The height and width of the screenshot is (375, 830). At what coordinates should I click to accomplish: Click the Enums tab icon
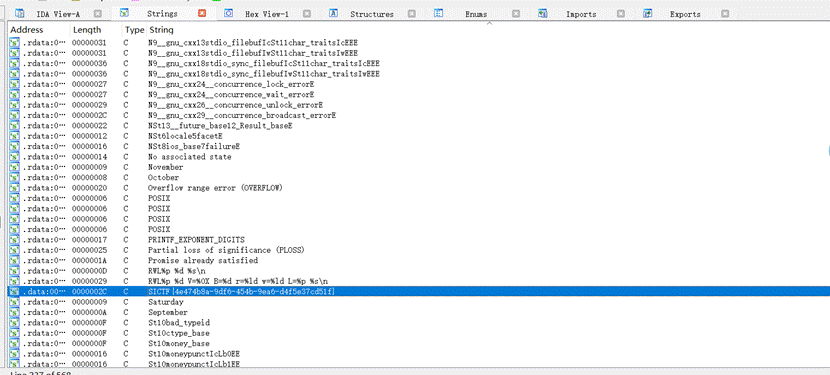438,14
